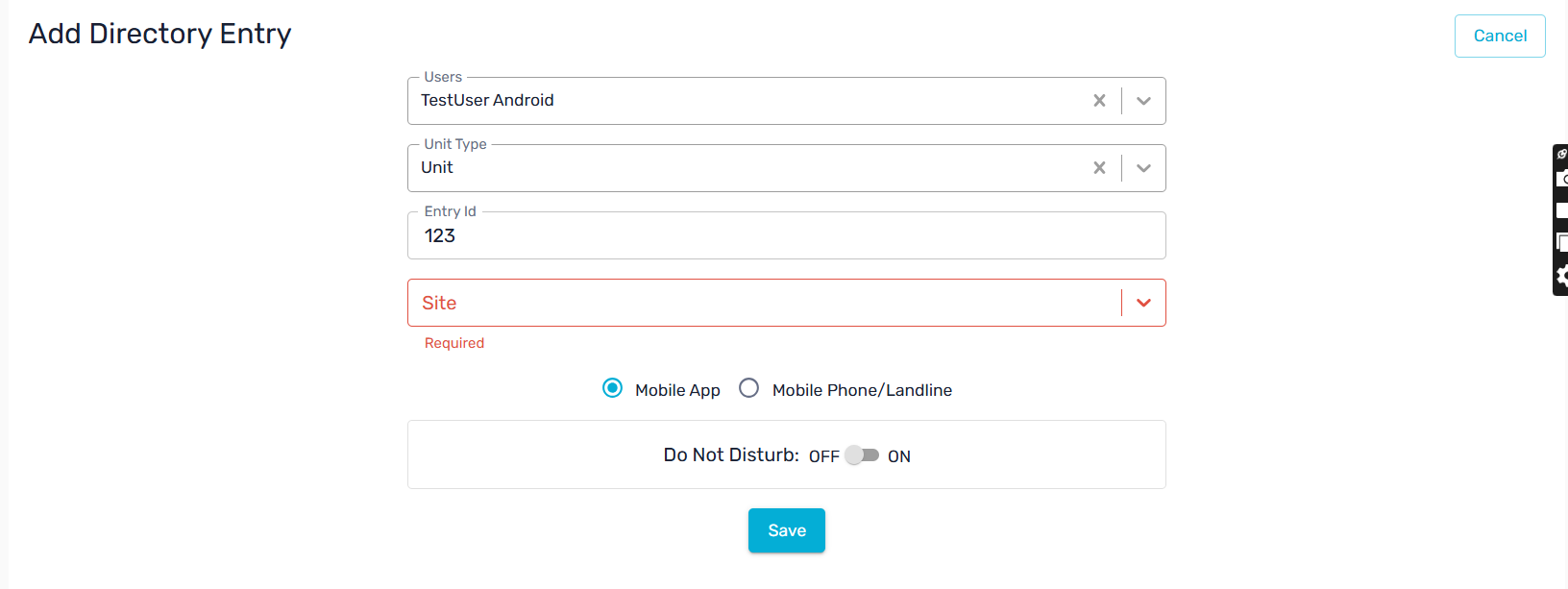The height and width of the screenshot is (589, 1568).
Task: Select the Mobile Phone/Landline radio button
Action: pyautogui.click(x=749, y=388)
